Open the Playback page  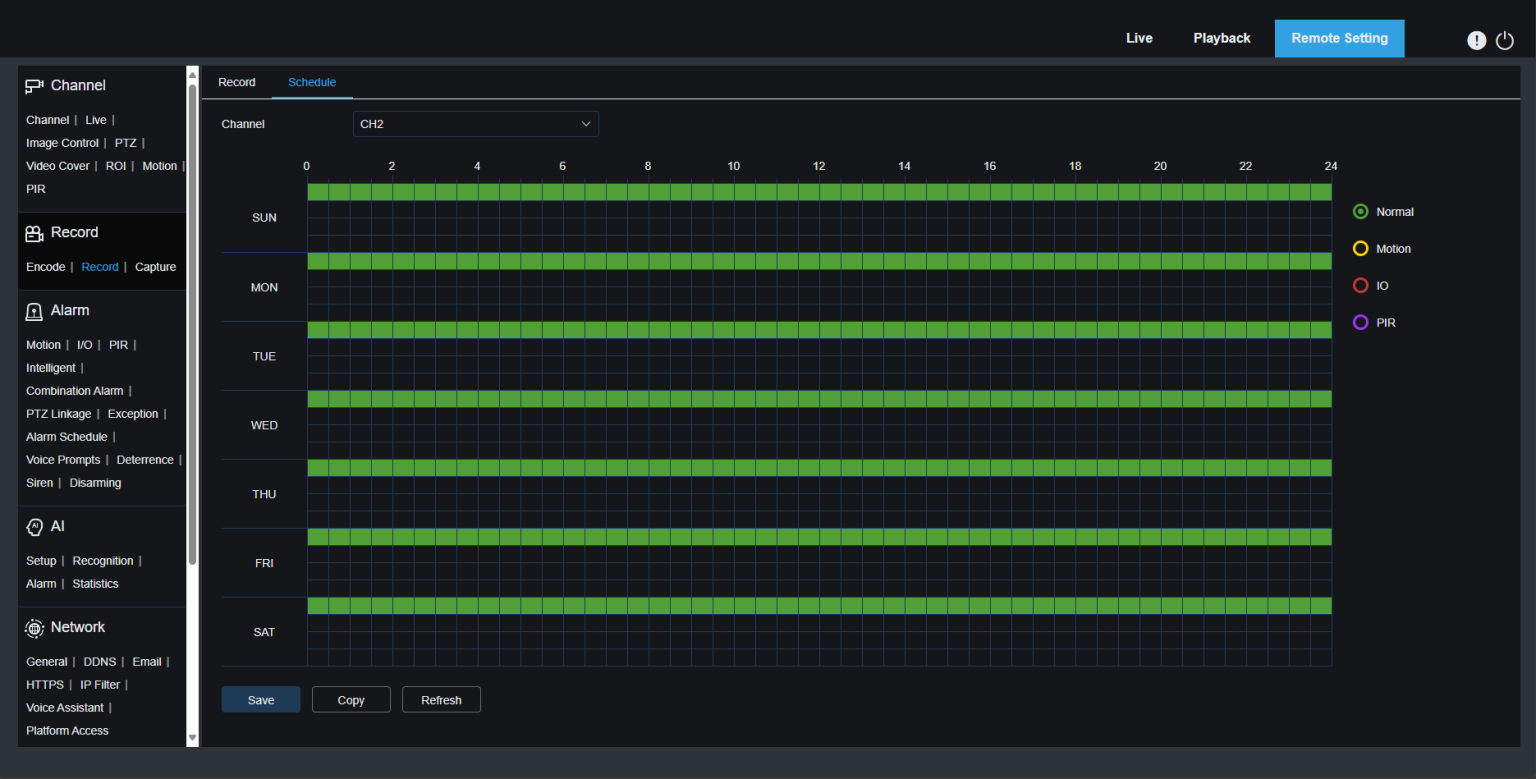tap(1221, 38)
